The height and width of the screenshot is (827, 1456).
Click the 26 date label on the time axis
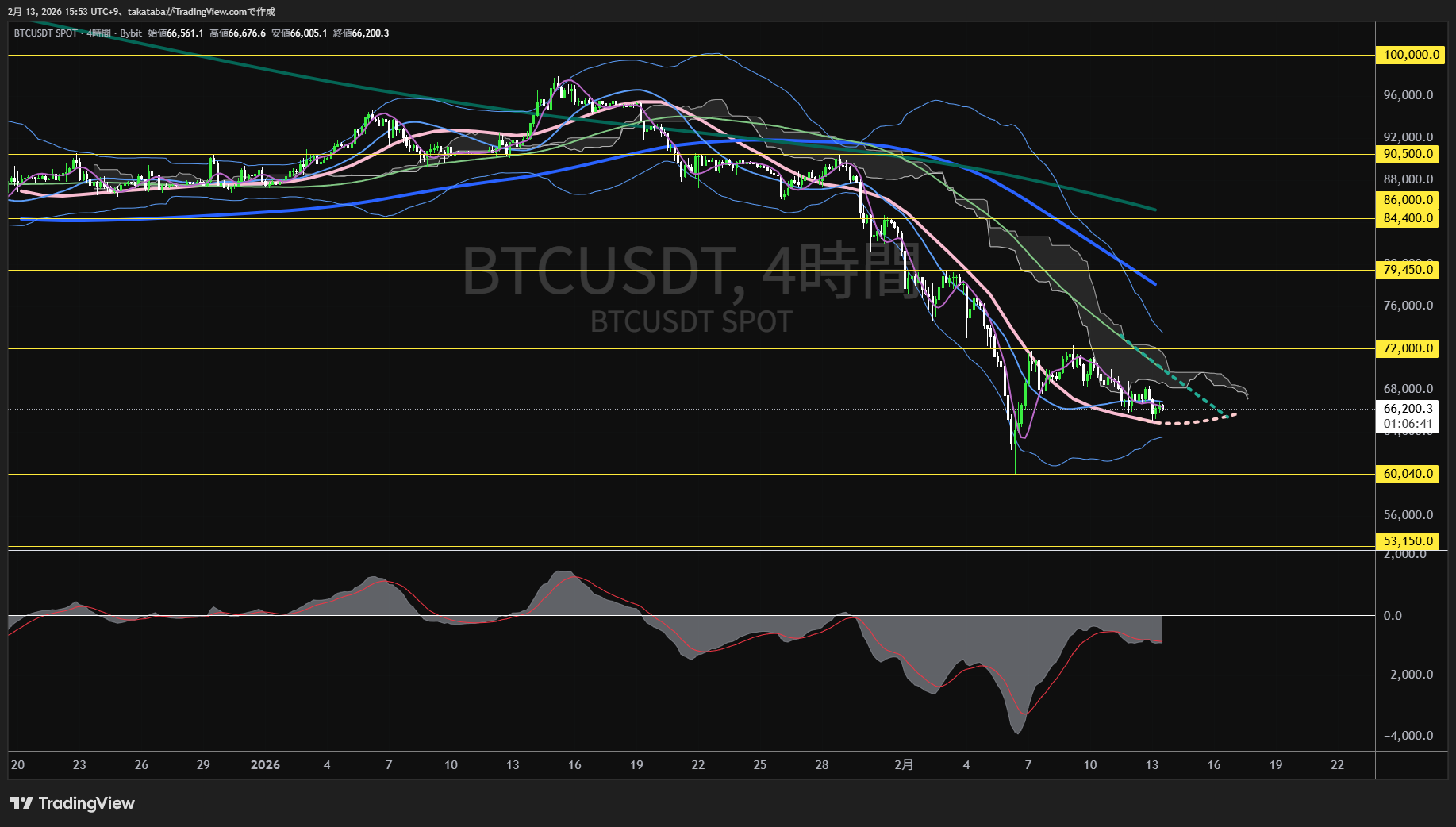pyautogui.click(x=141, y=765)
